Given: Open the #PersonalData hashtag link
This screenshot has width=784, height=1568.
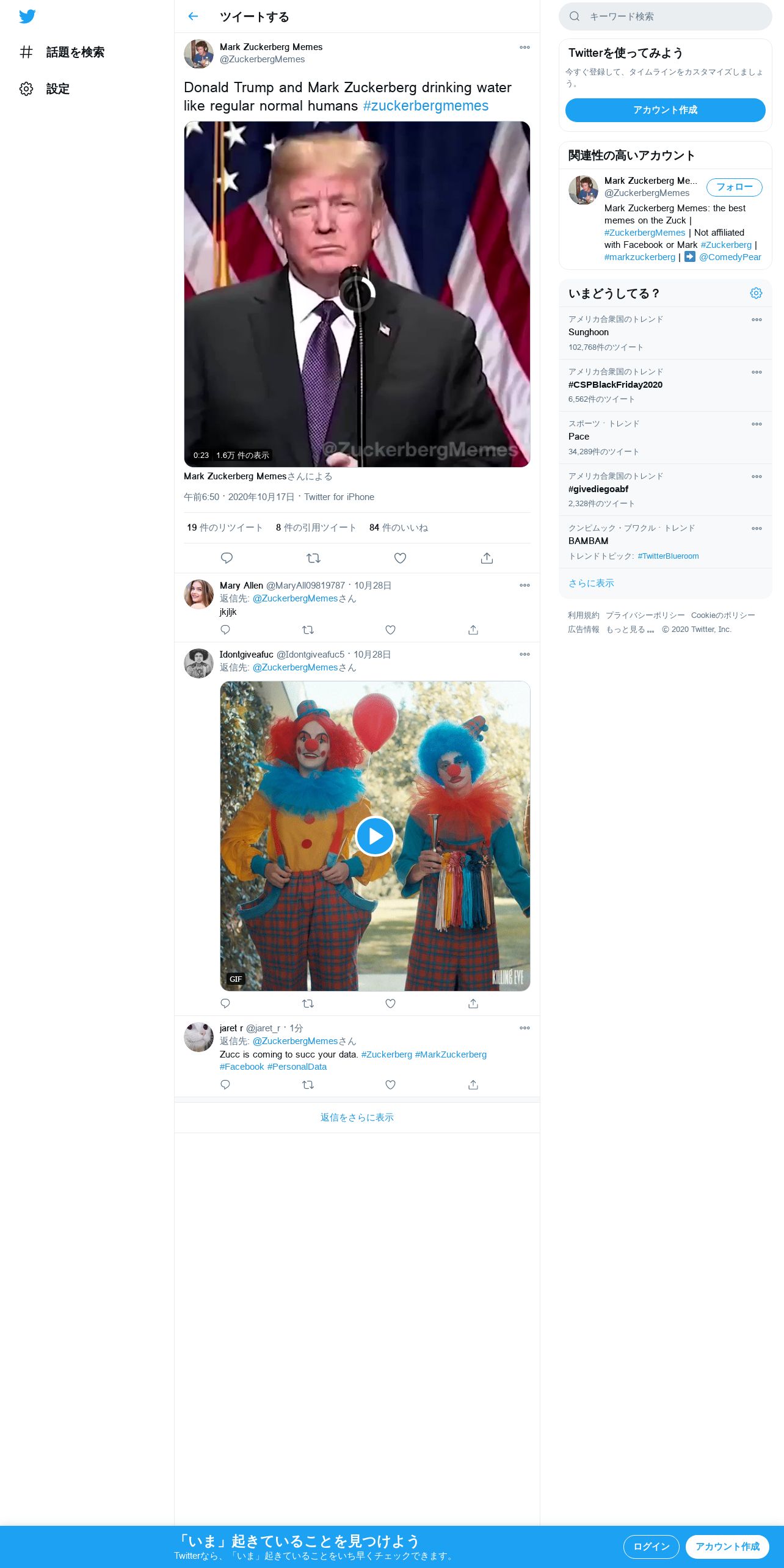Looking at the screenshot, I should (297, 1067).
